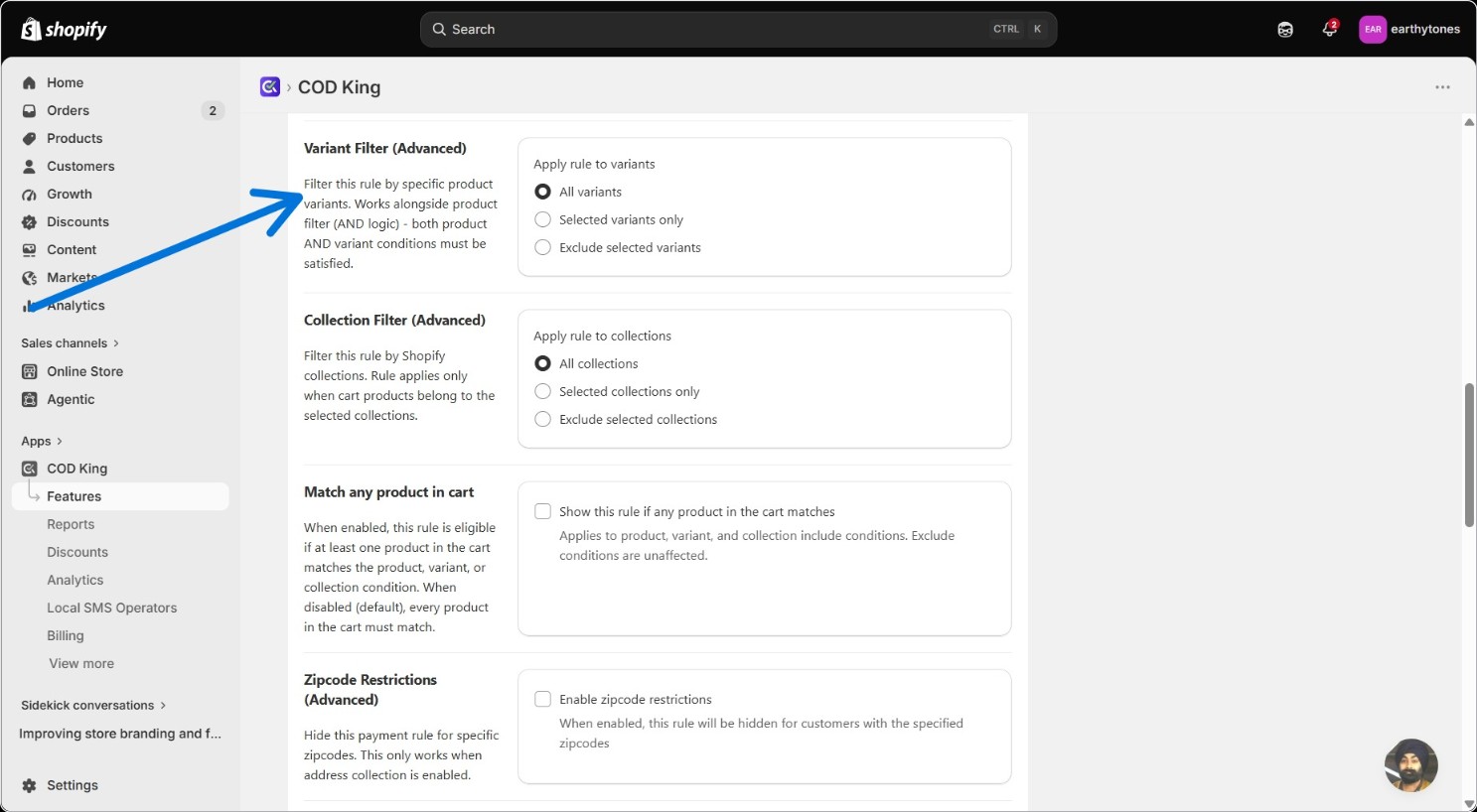Viewport: 1477px width, 812px height.
Task: Click the COD King app icon in header
Action: coord(270,87)
